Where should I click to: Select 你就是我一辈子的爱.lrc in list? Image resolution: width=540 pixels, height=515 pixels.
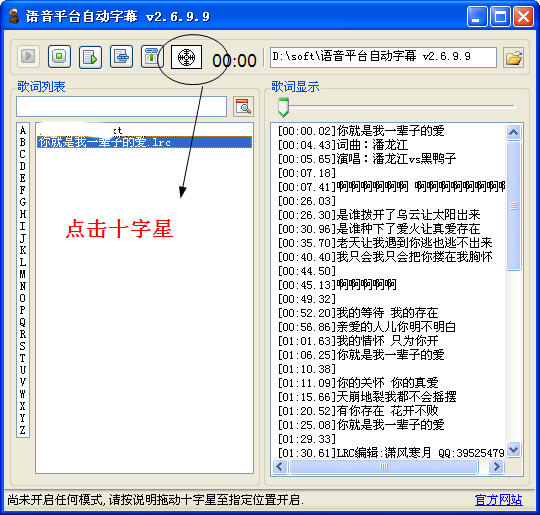tap(144, 142)
